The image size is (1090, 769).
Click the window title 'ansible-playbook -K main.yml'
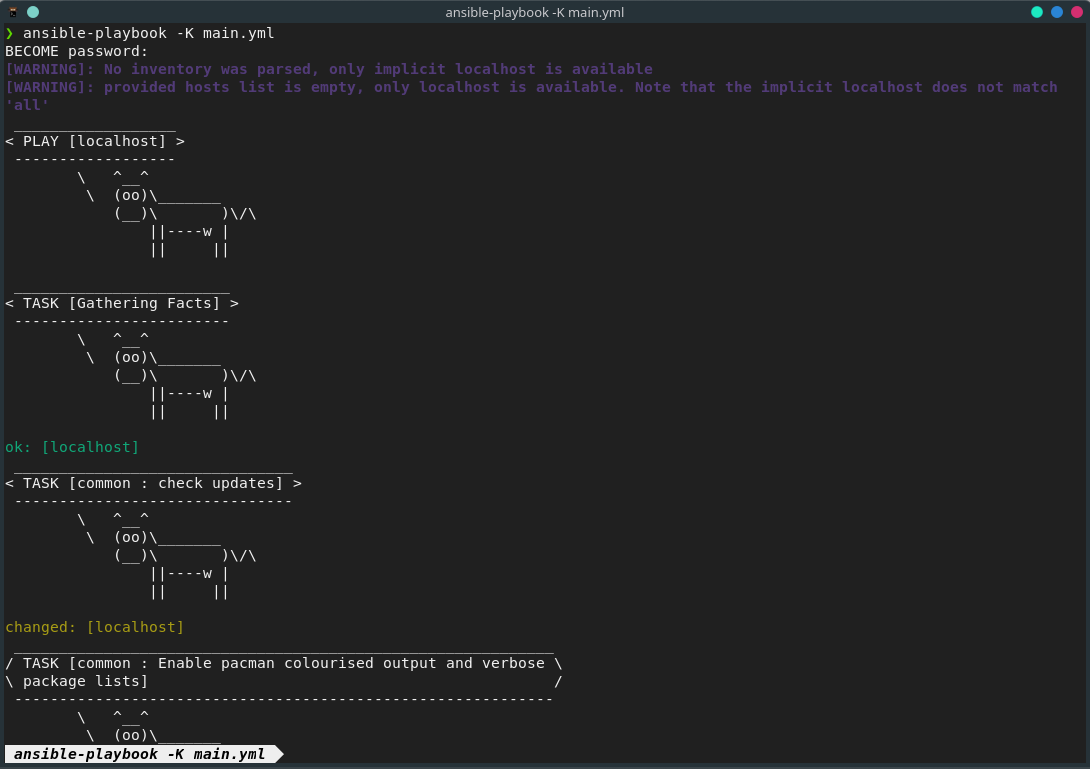535,13
